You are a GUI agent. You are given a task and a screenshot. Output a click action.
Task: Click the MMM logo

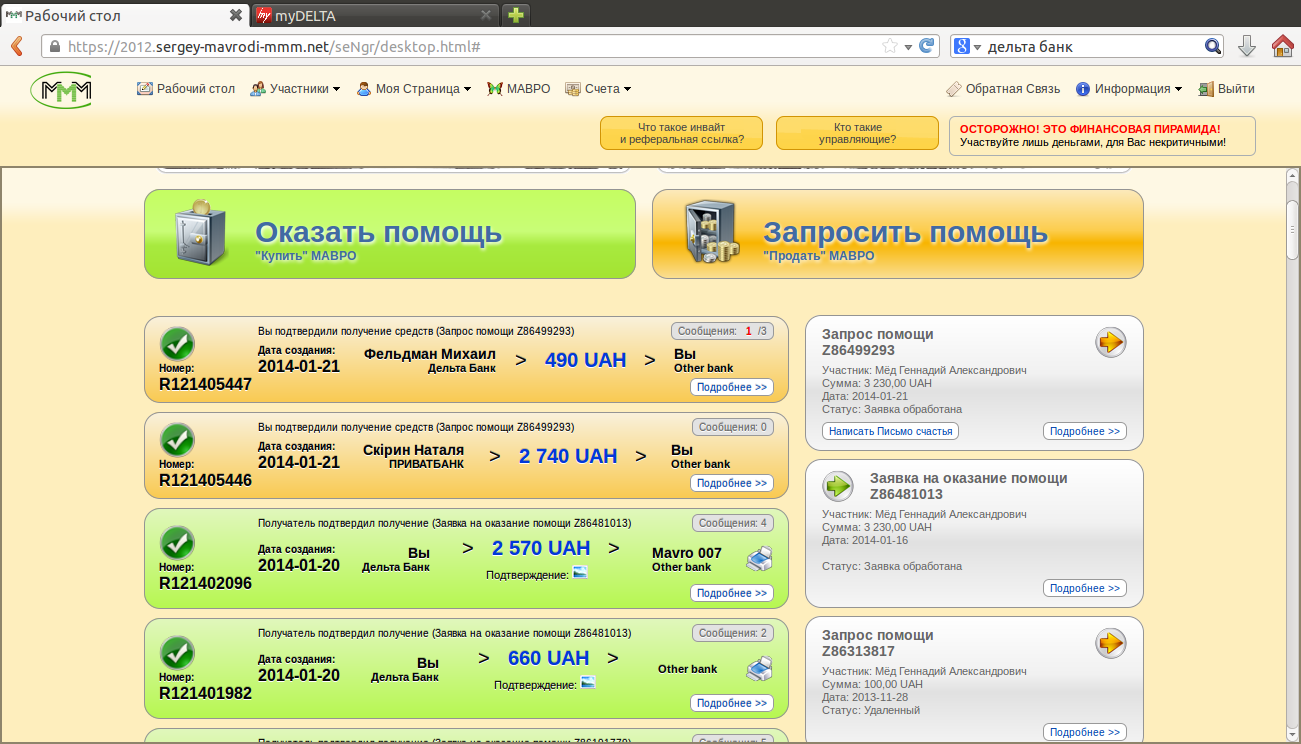pos(62,90)
